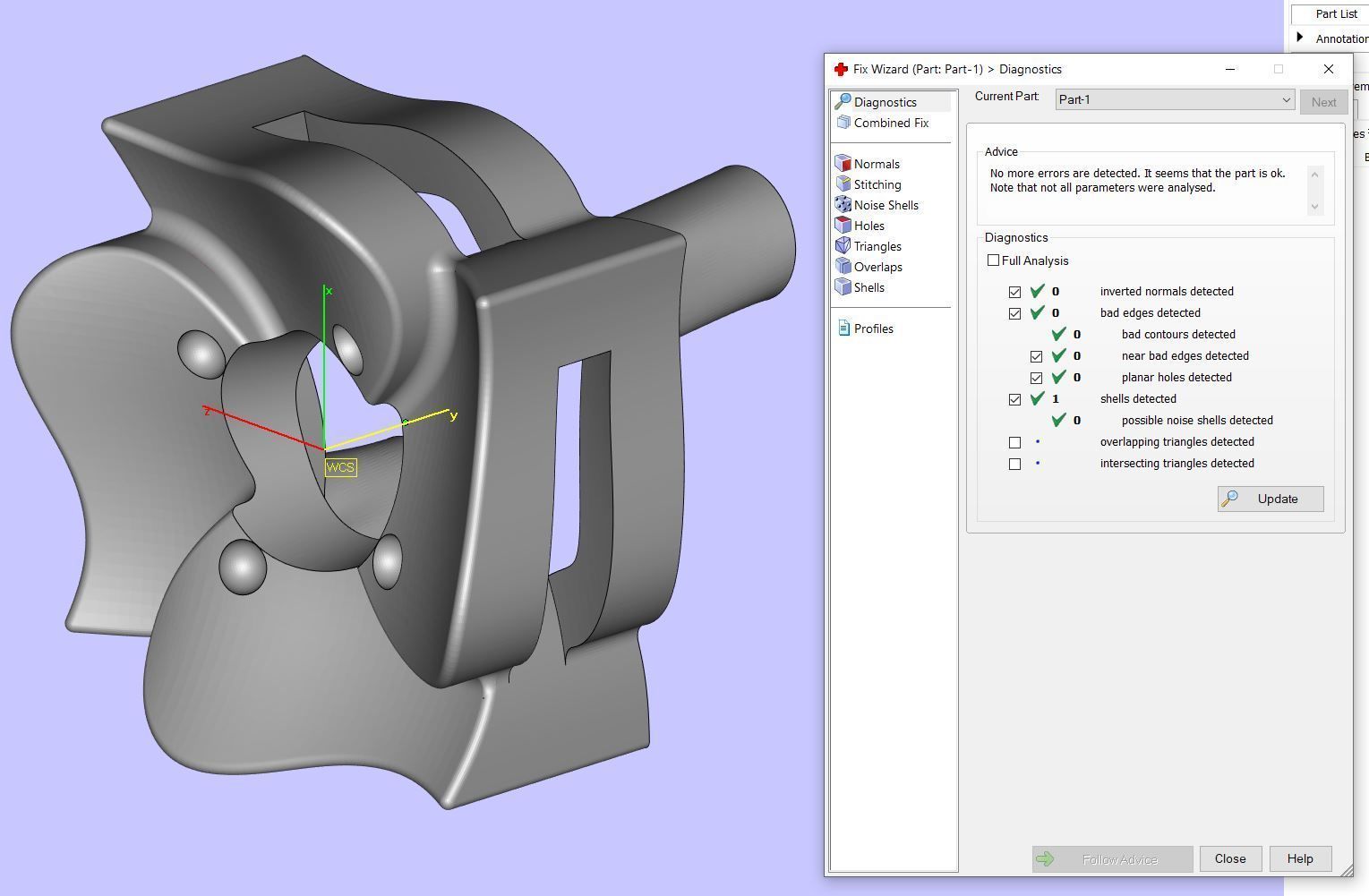
Task: Select Normals in the wizard sidebar
Action: [x=877, y=164]
